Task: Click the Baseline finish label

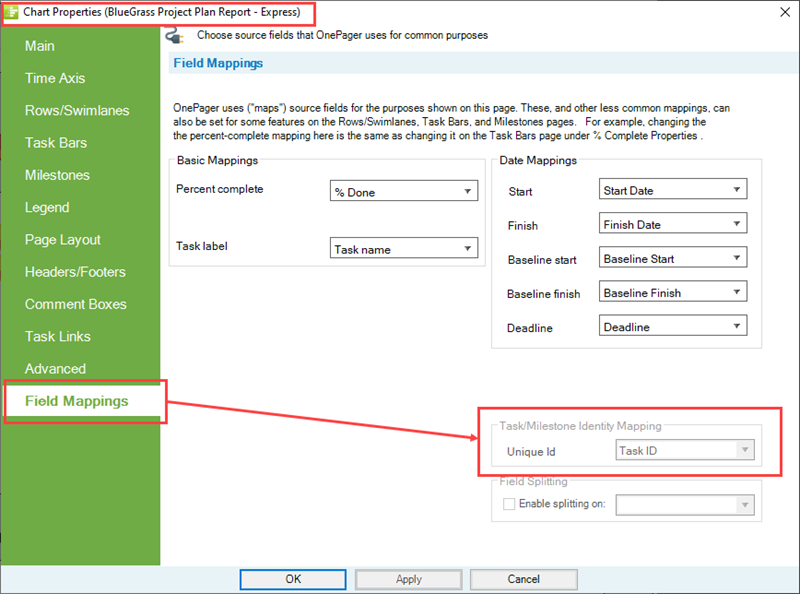Action: [543, 294]
